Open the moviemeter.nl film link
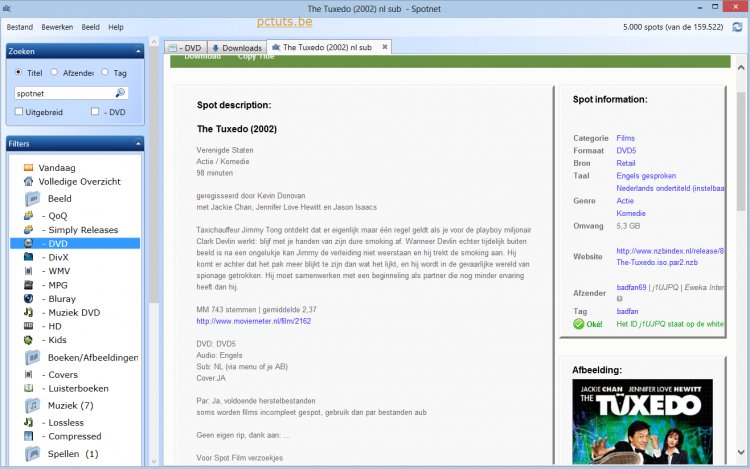This screenshot has height=469, width=750. coord(253,321)
